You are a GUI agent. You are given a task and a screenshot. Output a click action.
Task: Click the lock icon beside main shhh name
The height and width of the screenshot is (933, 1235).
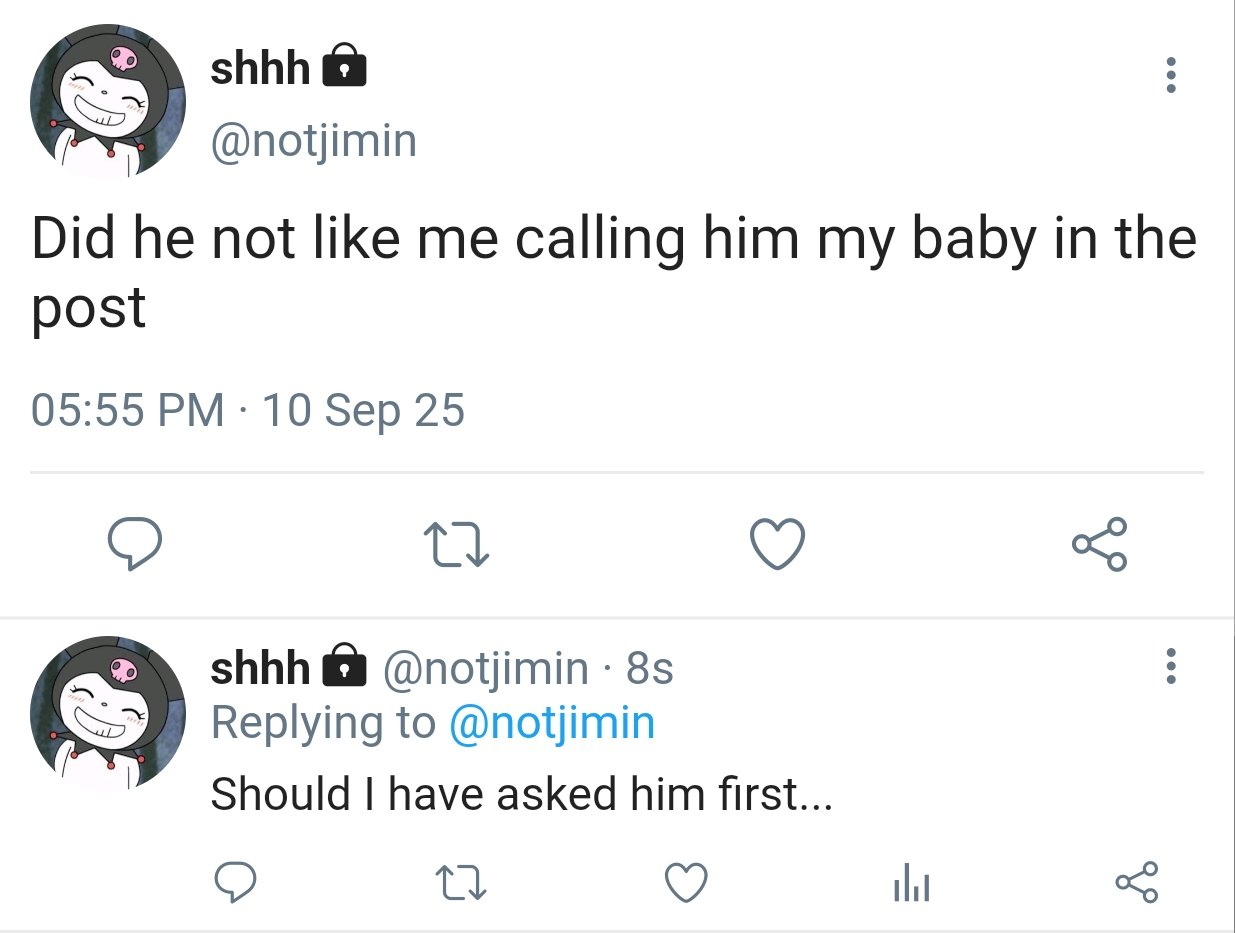(x=343, y=67)
